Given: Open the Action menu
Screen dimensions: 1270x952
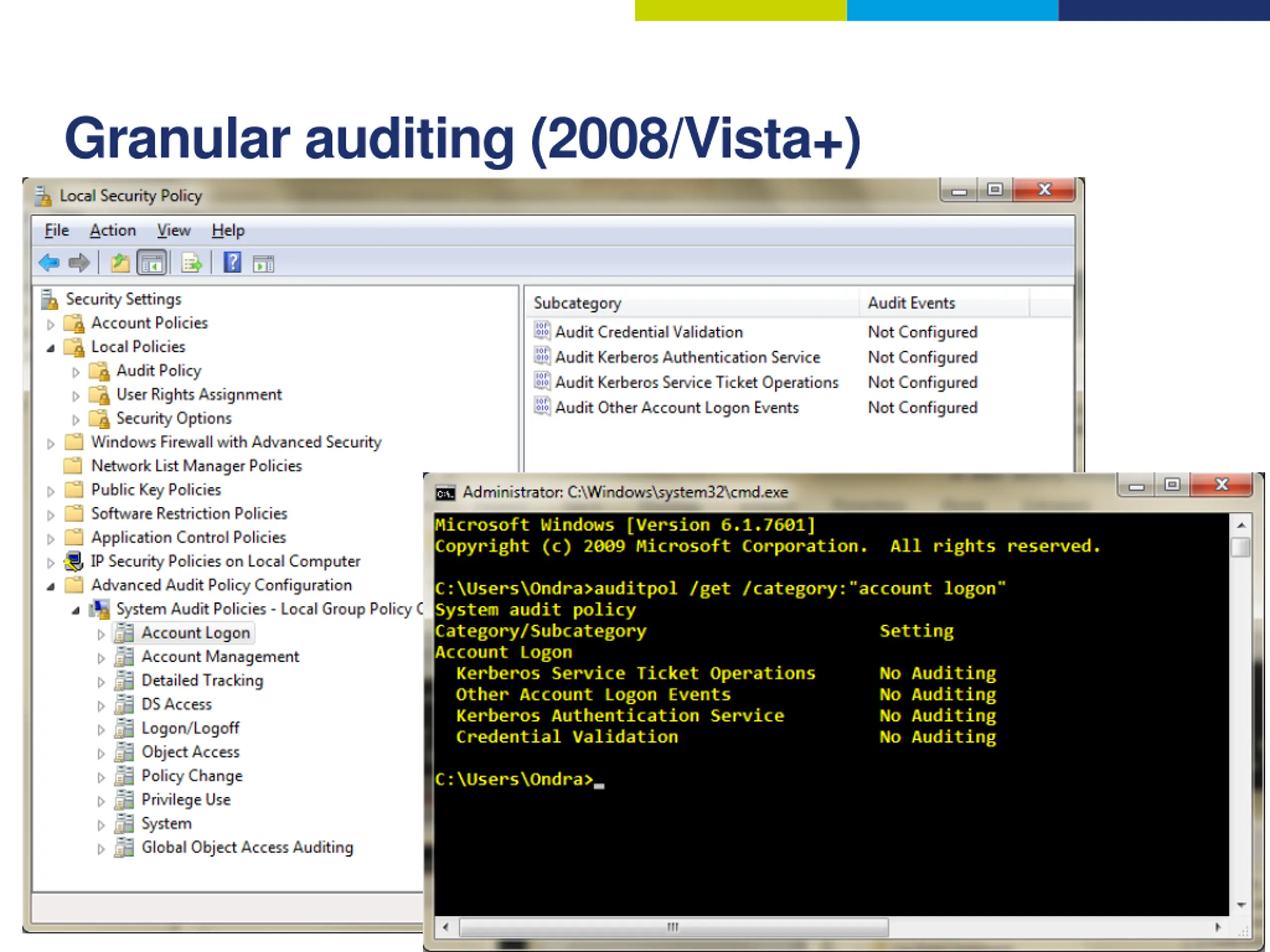Looking at the screenshot, I should click(113, 231).
